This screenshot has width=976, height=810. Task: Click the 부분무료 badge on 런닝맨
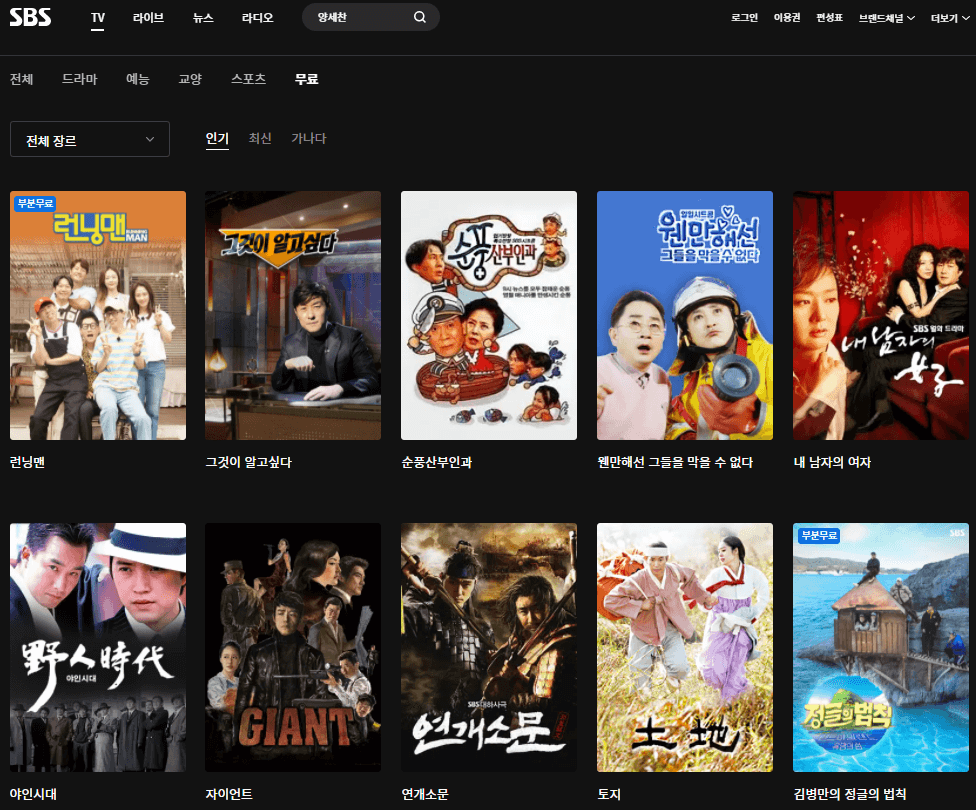pos(35,204)
